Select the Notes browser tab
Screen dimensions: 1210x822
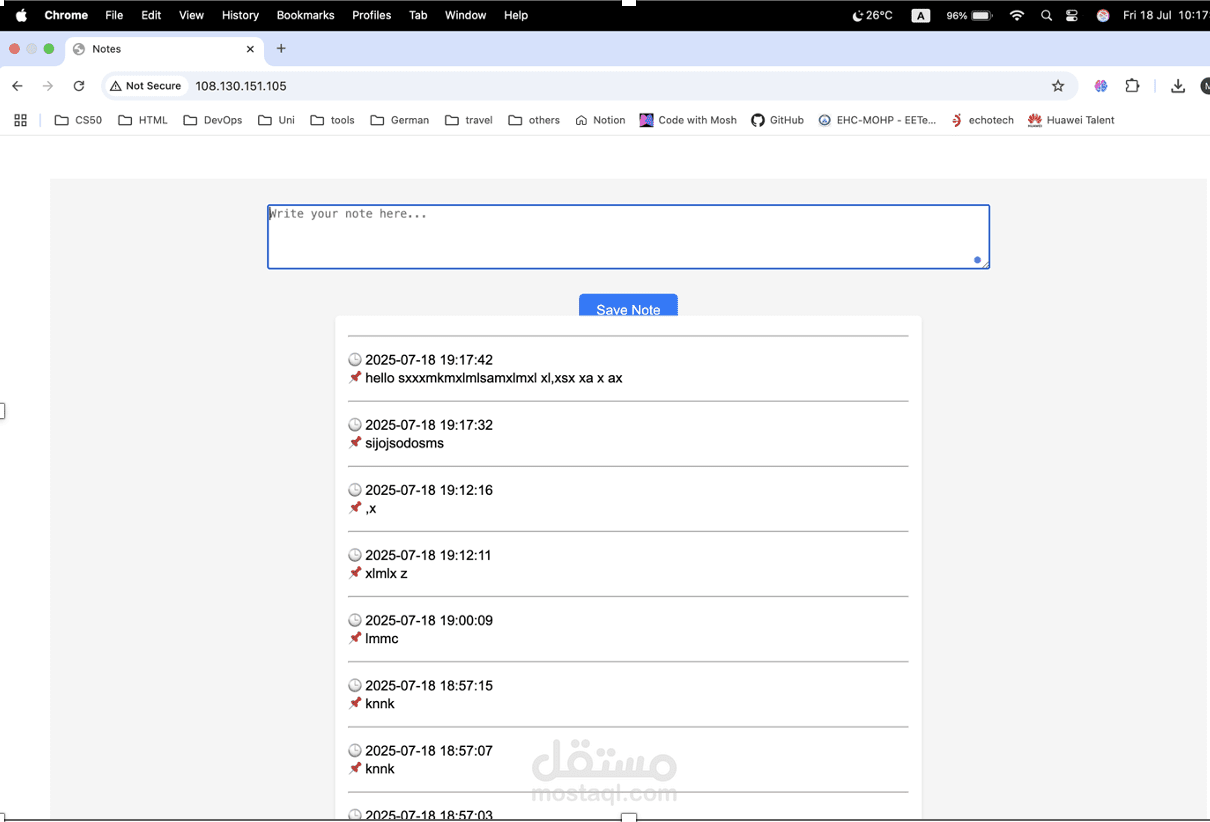[x=165, y=49]
